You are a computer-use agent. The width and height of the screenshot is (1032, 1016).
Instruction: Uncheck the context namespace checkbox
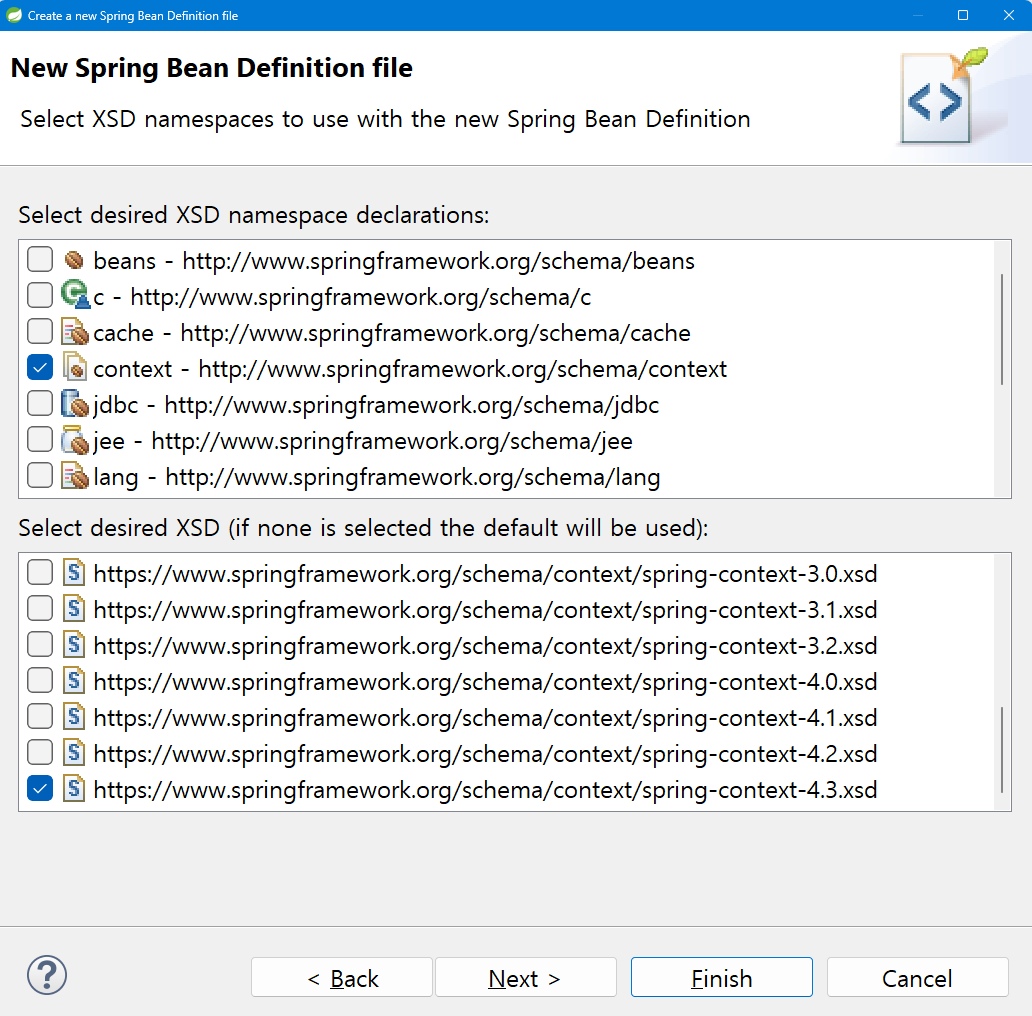coord(39,368)
